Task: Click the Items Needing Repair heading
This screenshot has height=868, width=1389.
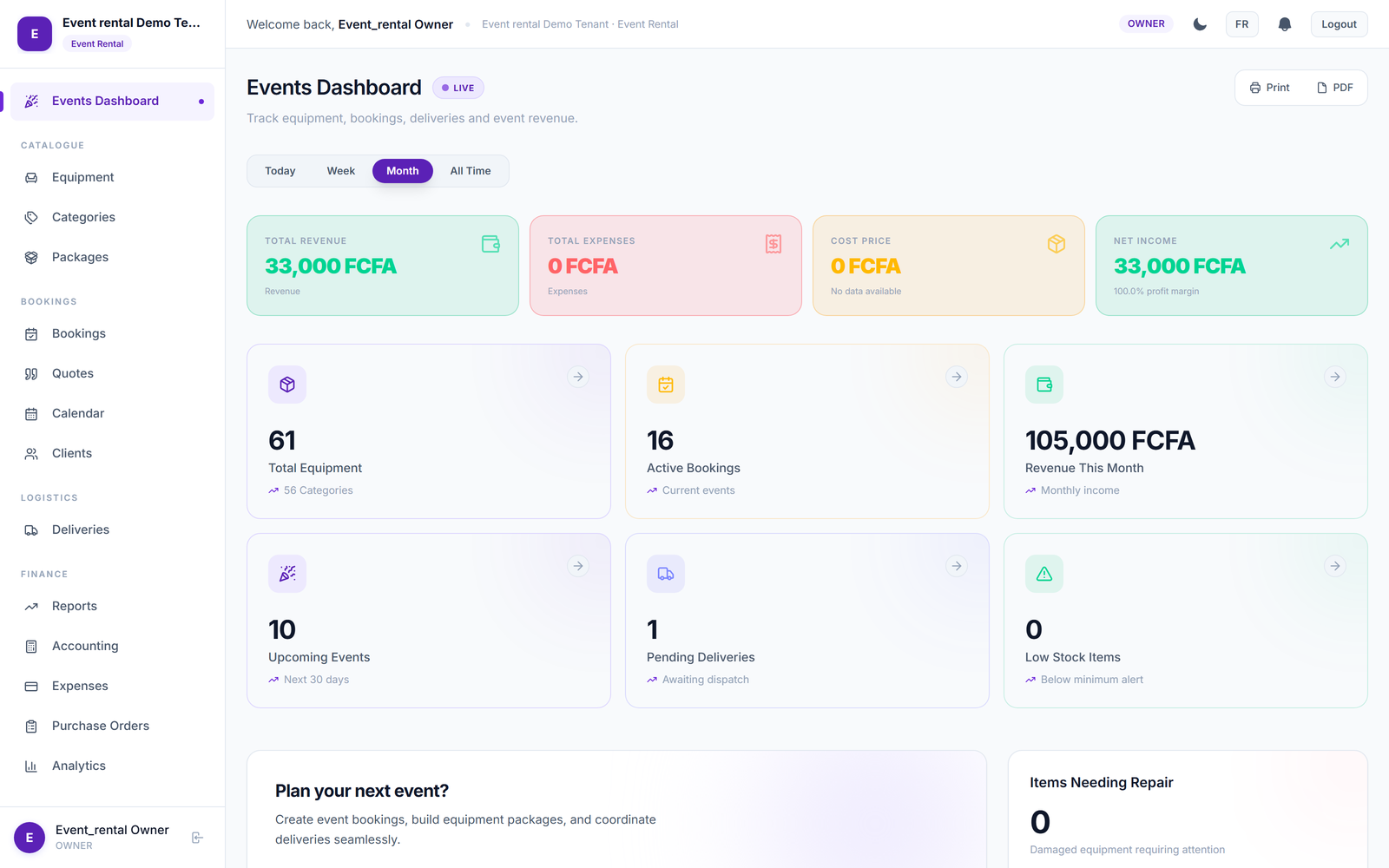Action: 1102,783
